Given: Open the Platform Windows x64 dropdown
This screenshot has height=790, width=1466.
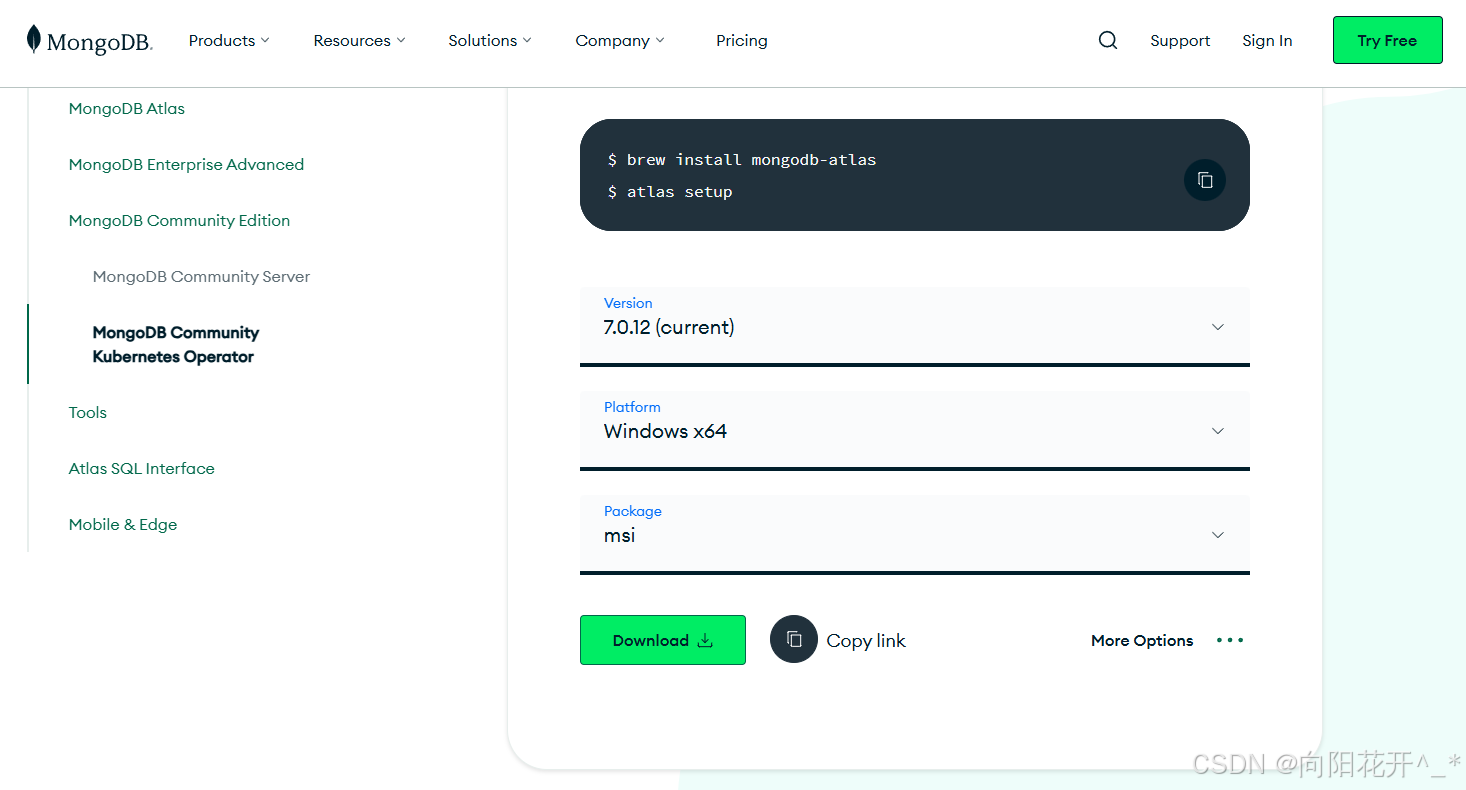Looking at the screenshot, I should [915, 430].
